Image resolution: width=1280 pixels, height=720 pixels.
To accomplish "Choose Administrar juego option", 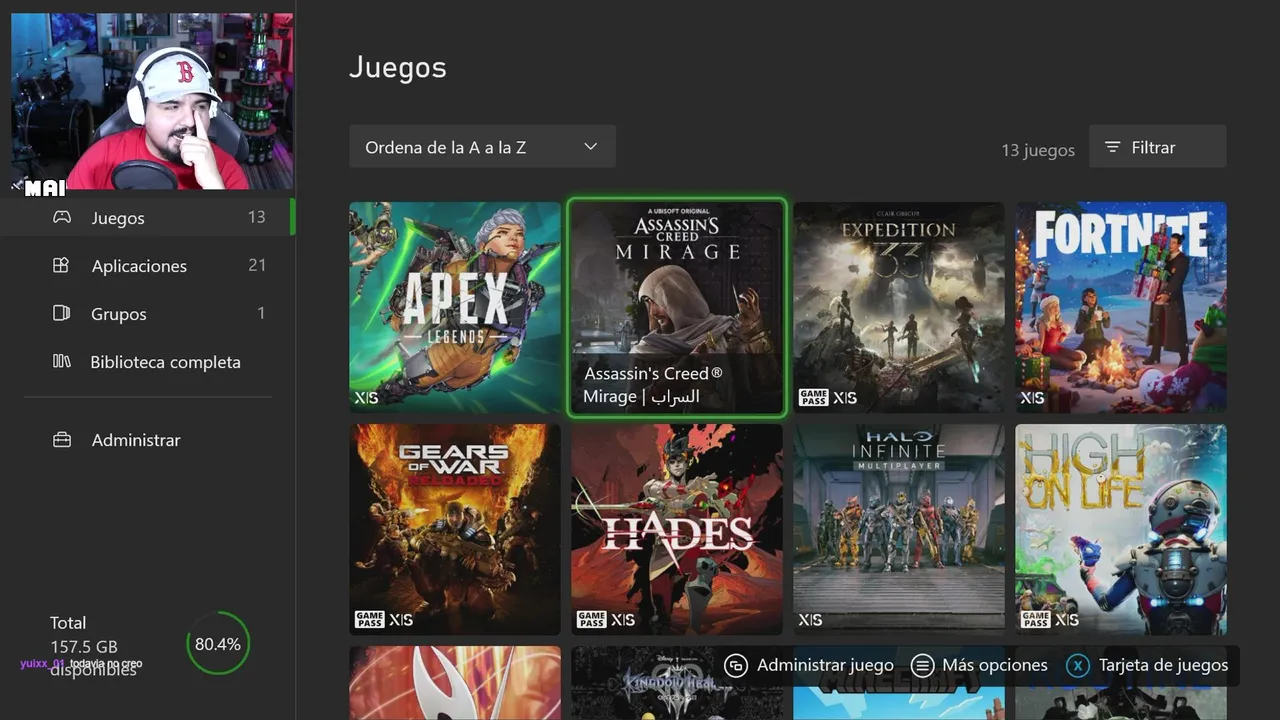I will (809, 666).
